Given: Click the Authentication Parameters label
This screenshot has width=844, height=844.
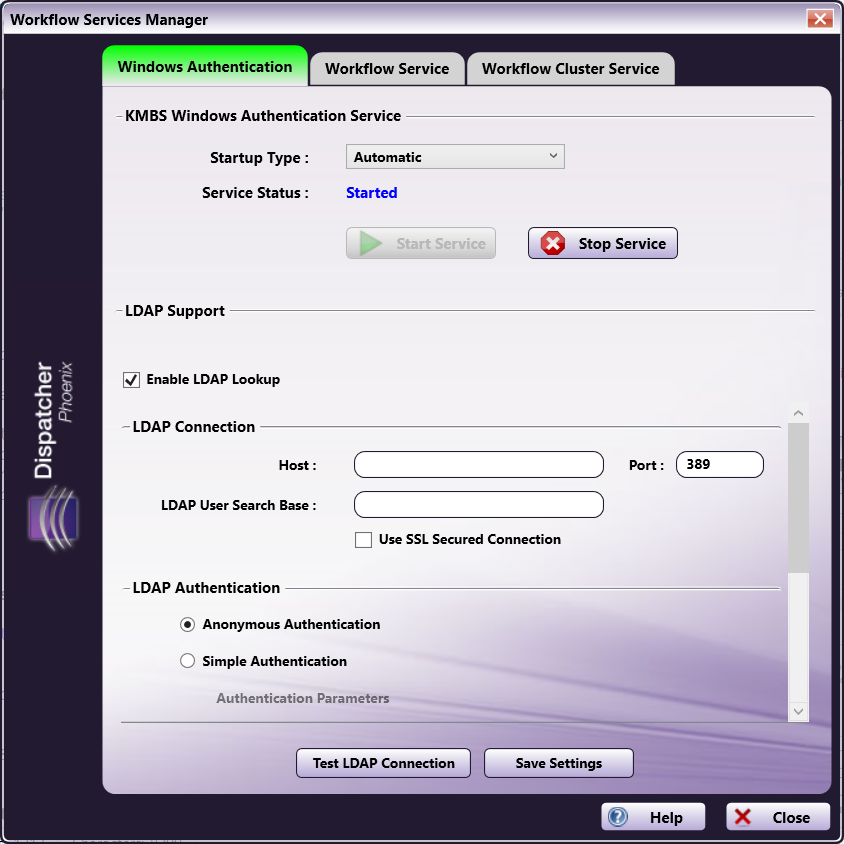Looking at the screenshot, I should tap(303, 698).
